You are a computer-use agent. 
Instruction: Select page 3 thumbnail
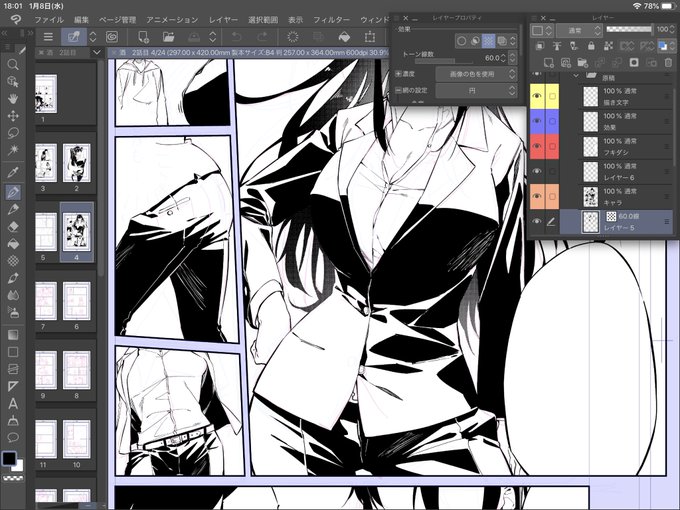pos(46,163)
